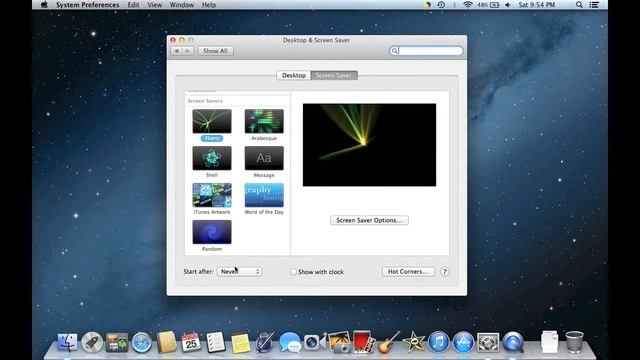Pick the Word of the Day screen saver
This screenshot has height=360, width=640.
click(x=264, y=195)
